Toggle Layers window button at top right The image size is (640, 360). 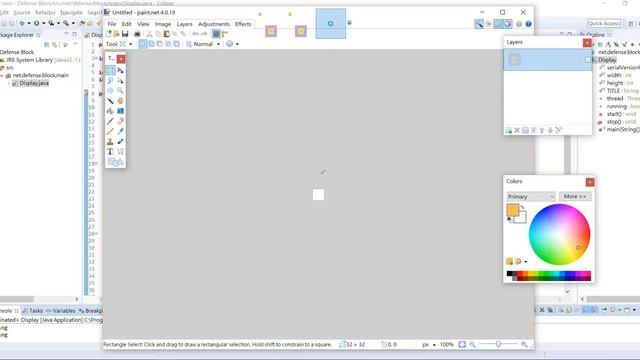click(498, 24)
